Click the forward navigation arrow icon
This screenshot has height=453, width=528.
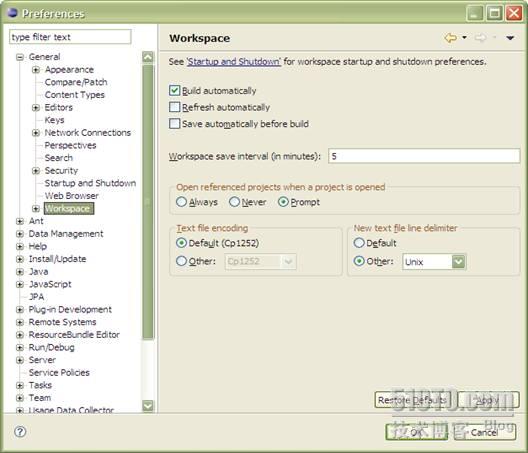[x=481, y=38]
